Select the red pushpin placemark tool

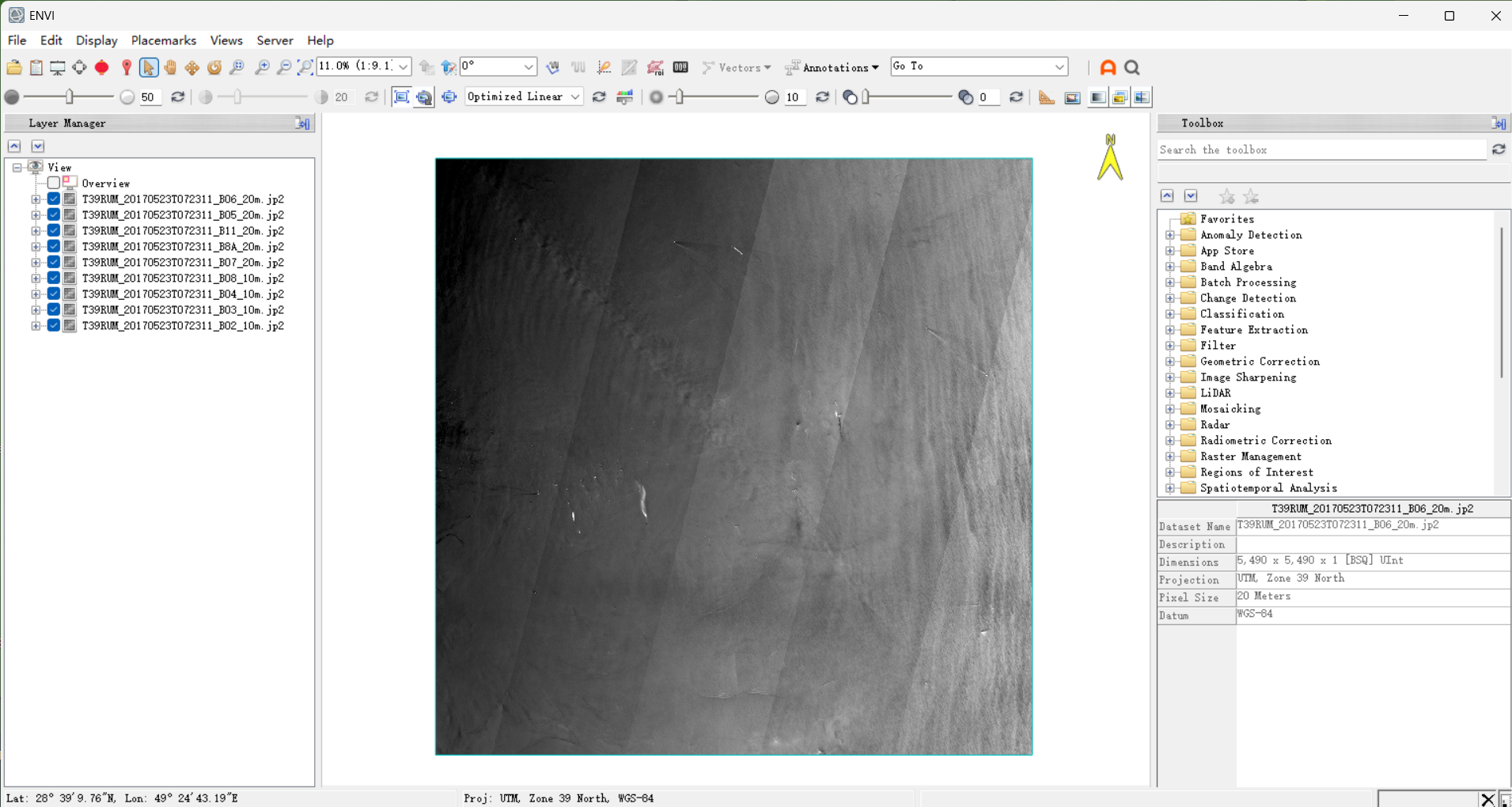click(127, 67)
